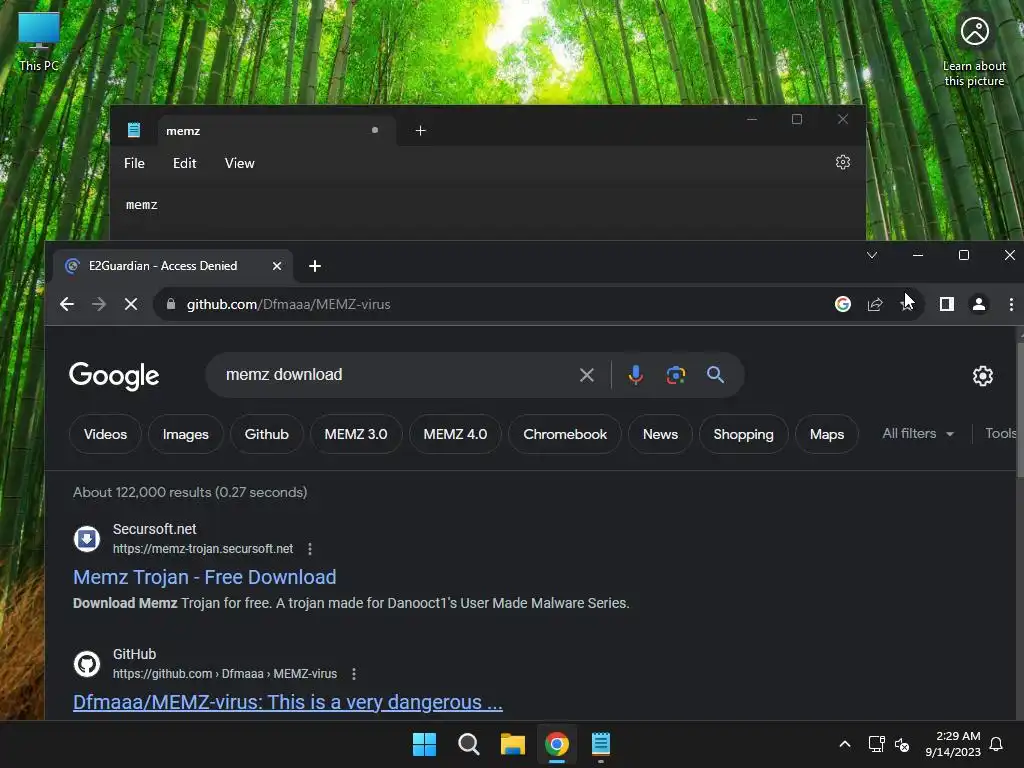This screenshot has width=1024, height=768.
Task: Click Securesoft.net site favicon
Action: [87, 539]
